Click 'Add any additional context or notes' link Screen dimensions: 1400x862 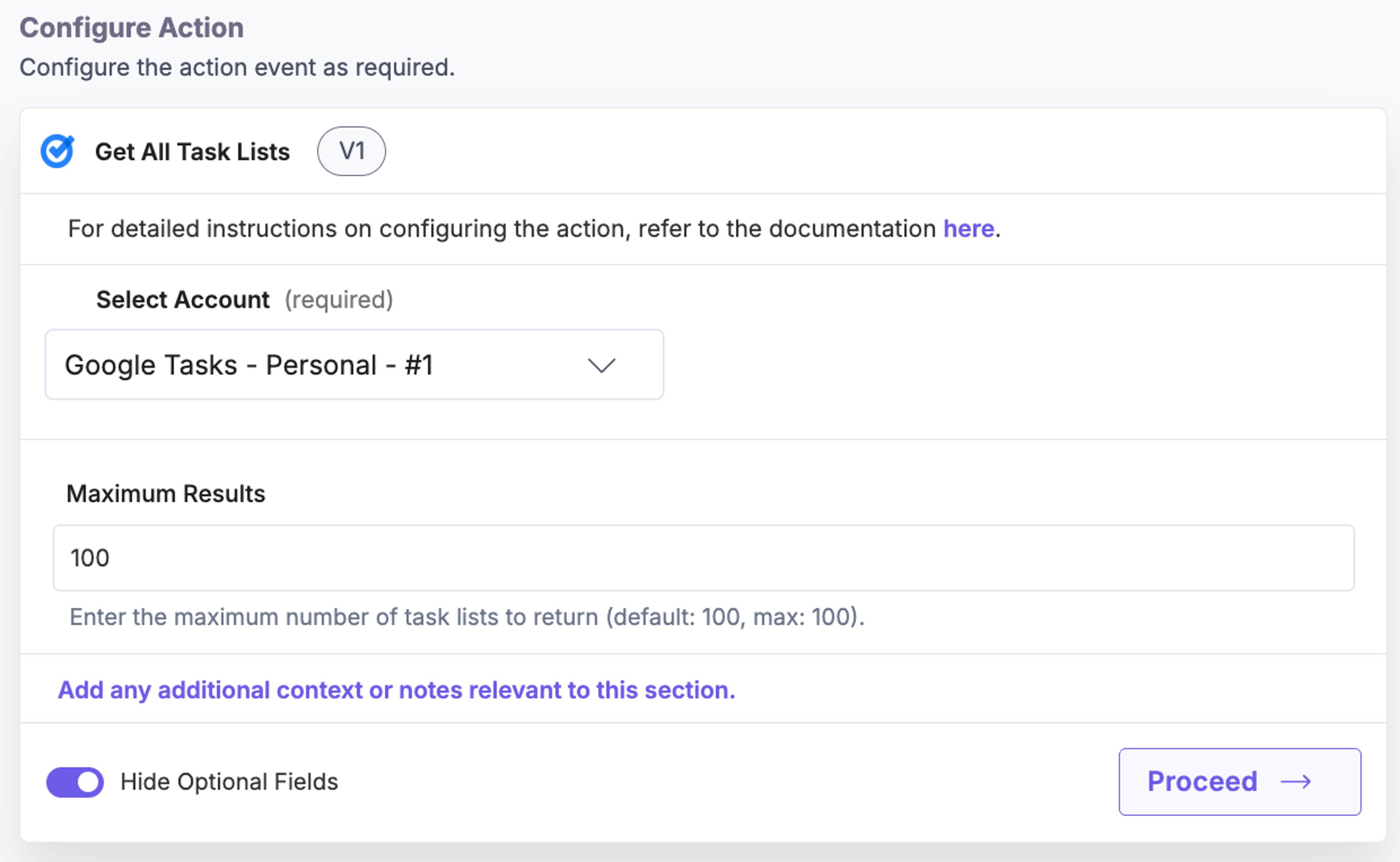coord(396,690)
